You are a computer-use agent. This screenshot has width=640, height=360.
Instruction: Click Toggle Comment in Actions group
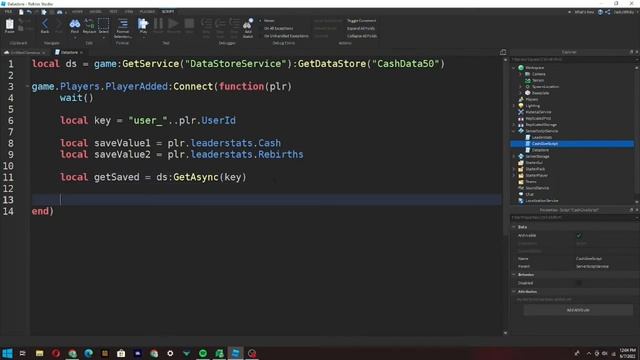tap(362, 21)
